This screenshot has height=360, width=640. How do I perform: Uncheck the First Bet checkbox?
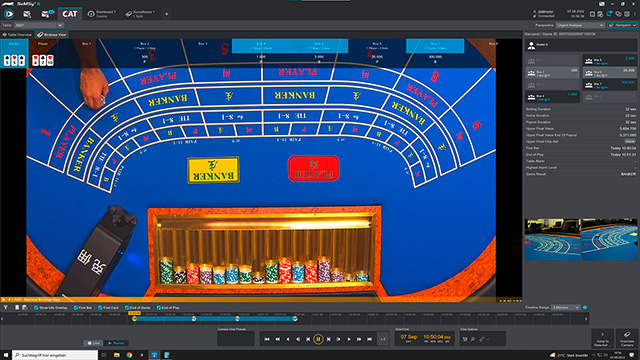pyautogui.click(x=76, y=308)
